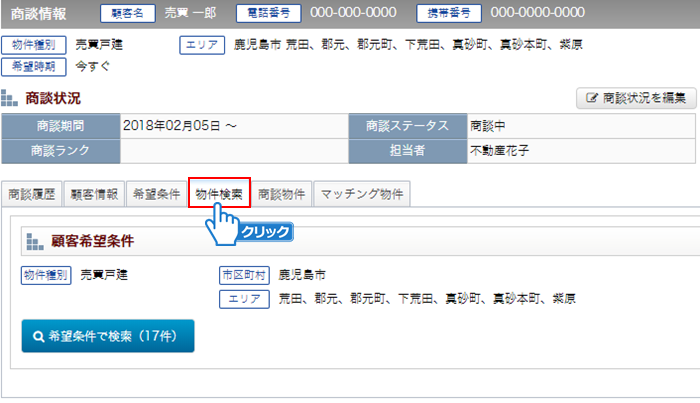Click the pencil icon in 商談状況を編集

click(592, 98)
